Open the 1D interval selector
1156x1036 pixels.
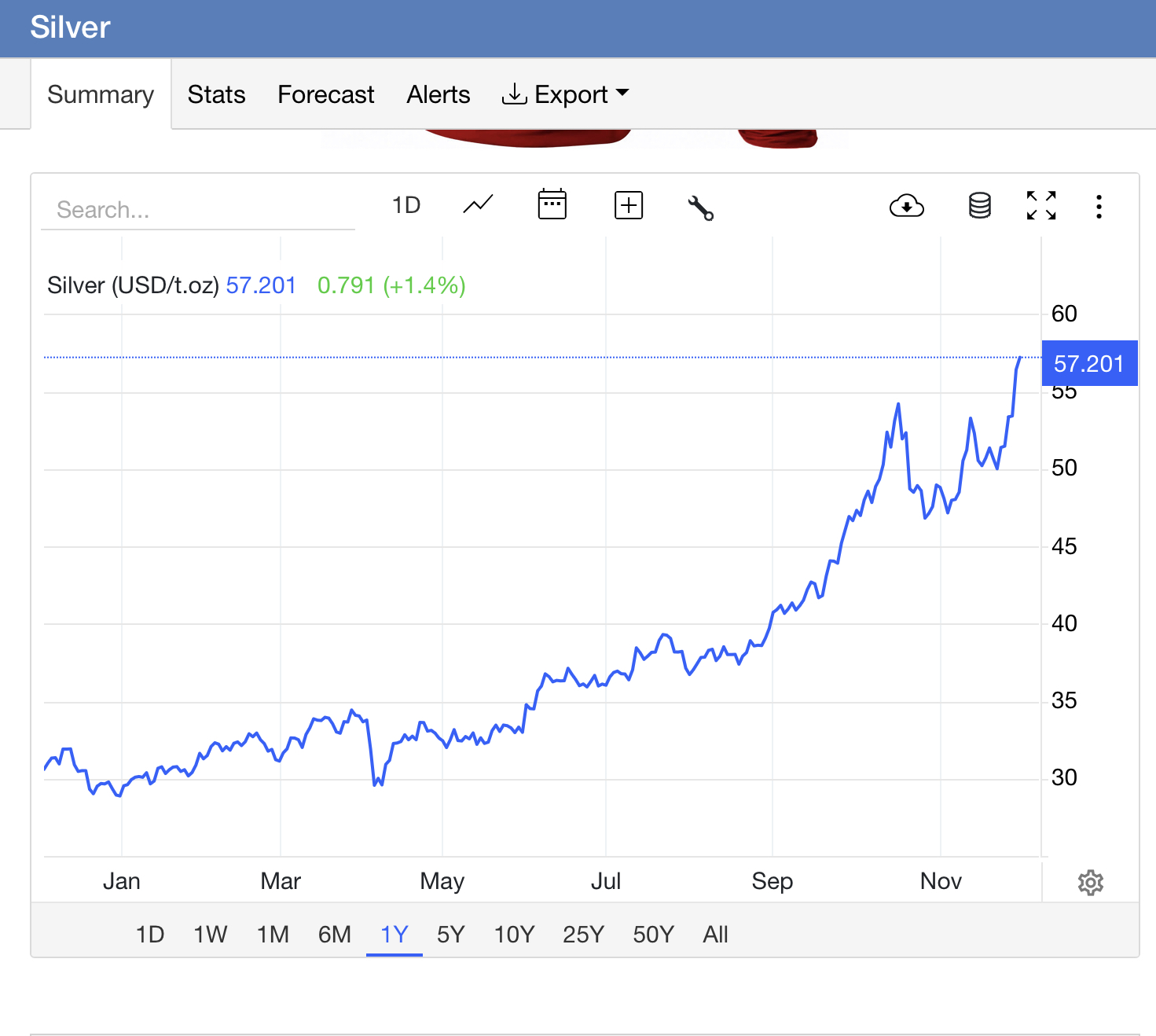pyautogui.click(x=406, y=205)
